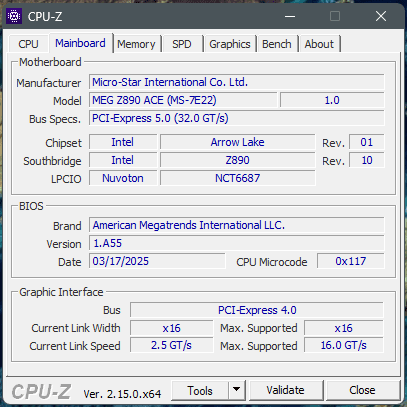Click the Nuvoton LPCIO value
This screenshot has width=407, height=407.
(123, 178)
